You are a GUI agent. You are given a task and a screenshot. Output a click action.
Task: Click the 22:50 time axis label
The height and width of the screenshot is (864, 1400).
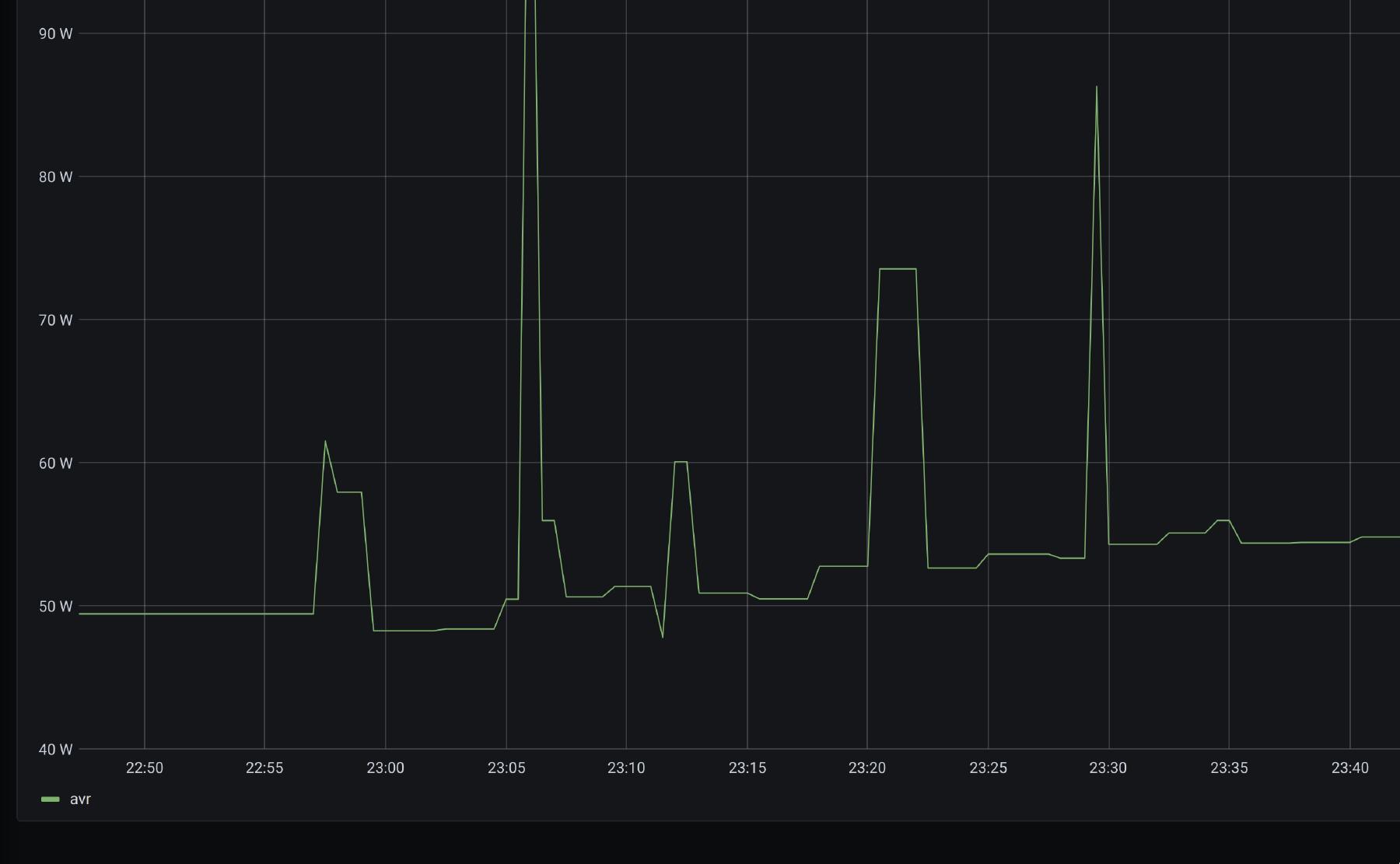145,768
